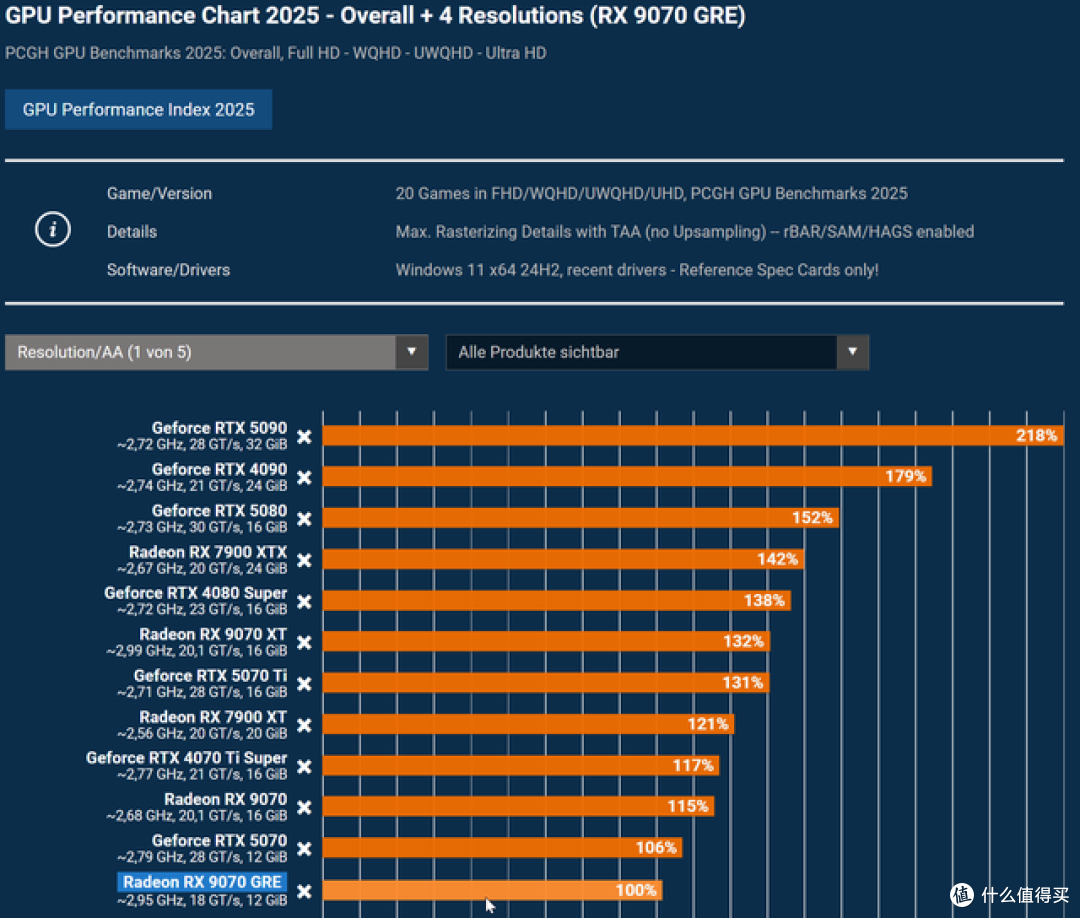Click the circled info icon
The height and width of the screenshot is (918, 1080).
53,229
